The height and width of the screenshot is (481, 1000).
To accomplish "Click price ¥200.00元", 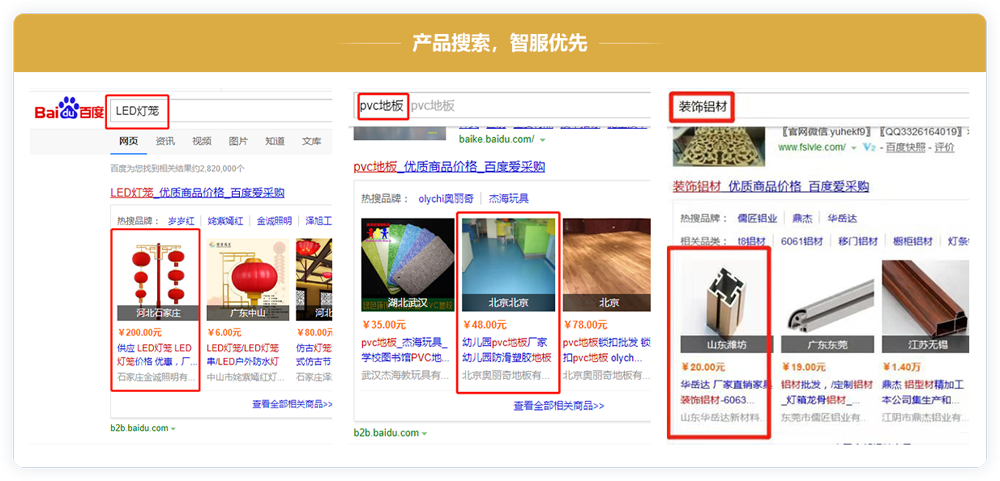I will 140,332.
